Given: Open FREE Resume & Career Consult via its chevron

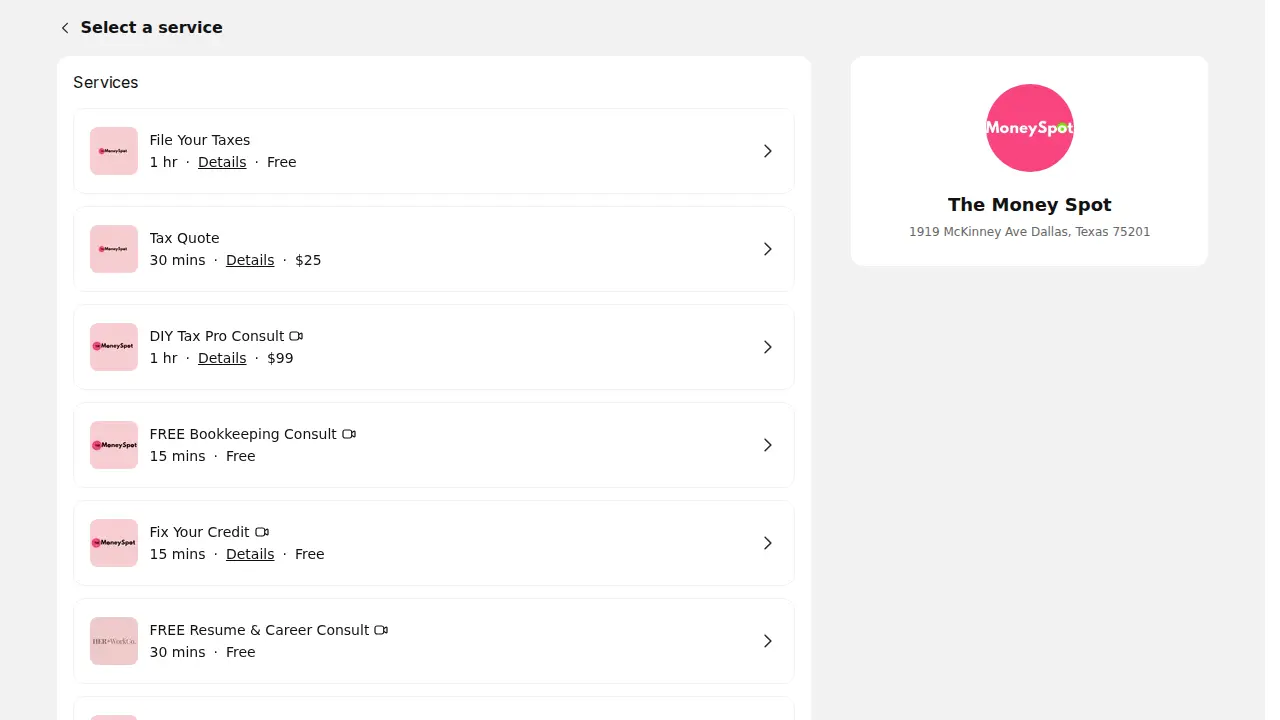Looking at the screenshot, I should pos(768,641).
